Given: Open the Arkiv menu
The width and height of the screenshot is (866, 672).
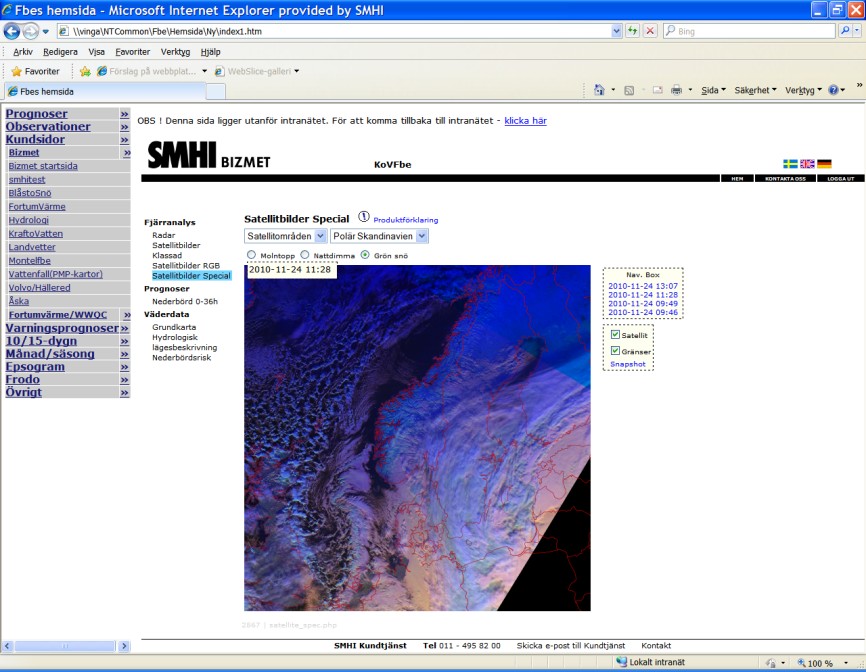Looking at the screenshot, I should (x=23, y=52).
